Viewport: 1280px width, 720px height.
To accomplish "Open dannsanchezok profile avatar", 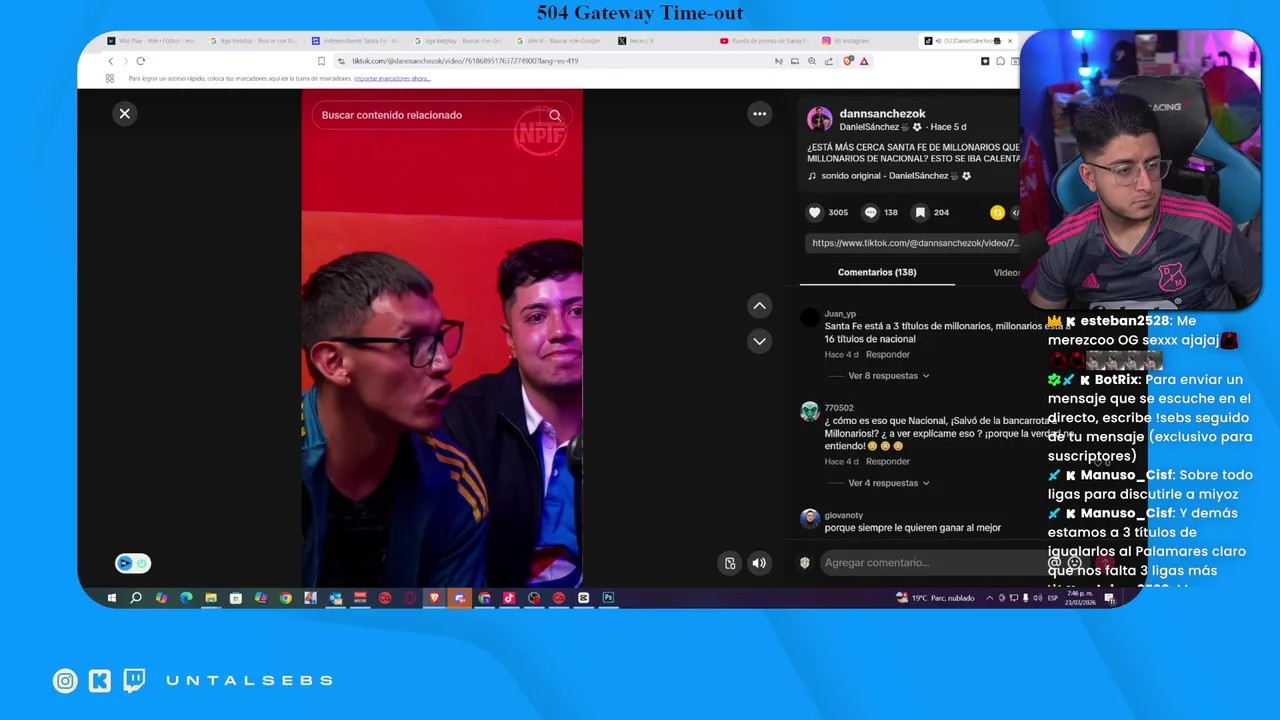I will click(820, 119).
